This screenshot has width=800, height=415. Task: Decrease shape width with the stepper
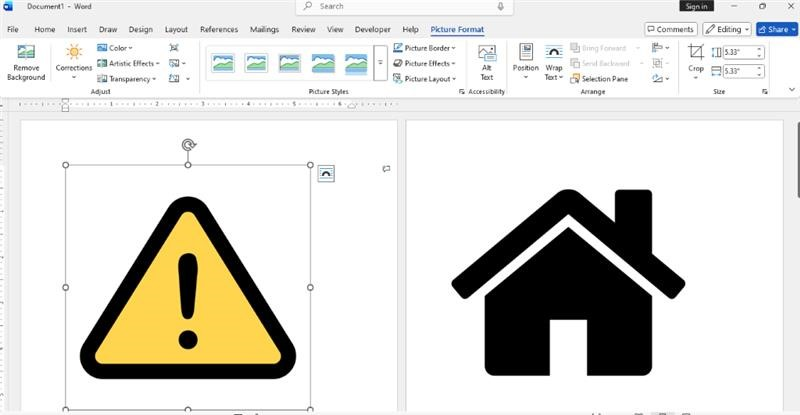(760, 74)
